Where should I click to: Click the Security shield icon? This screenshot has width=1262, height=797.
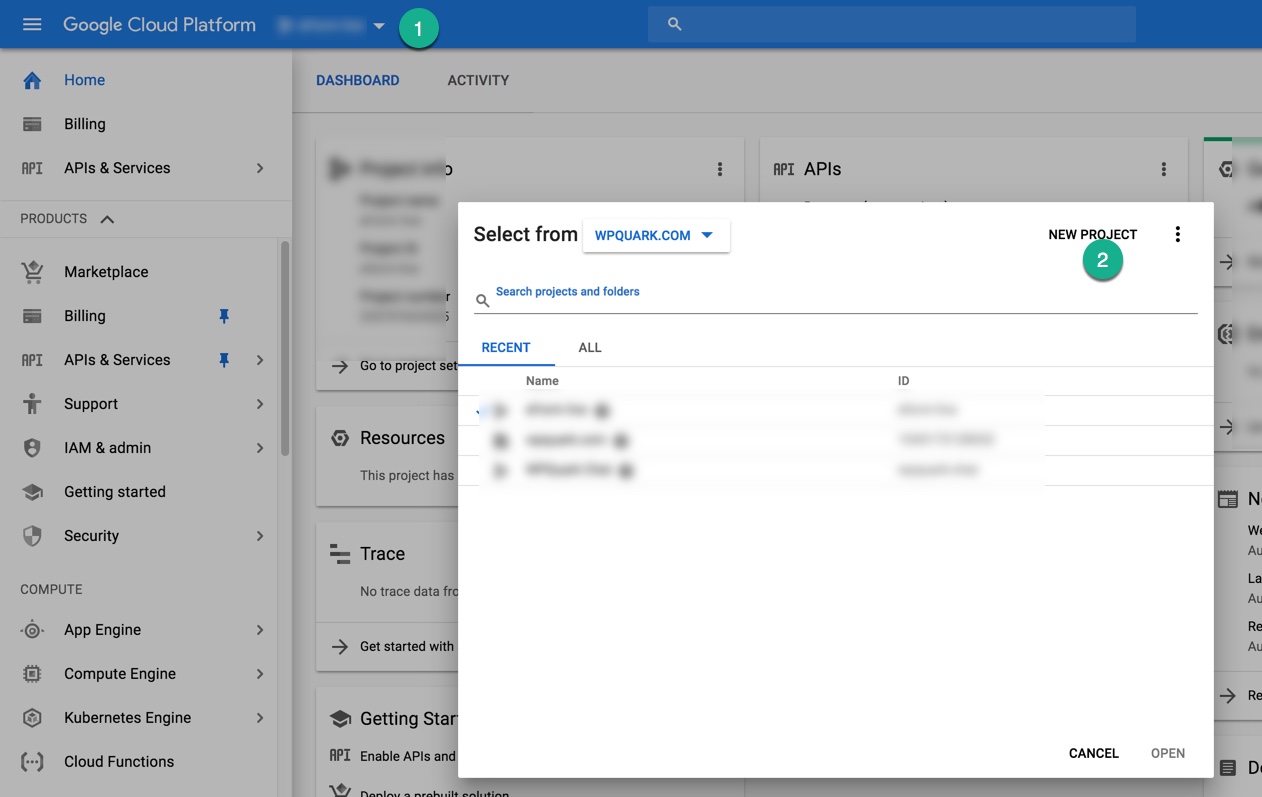pyautogui.click(x=32, y=536)
